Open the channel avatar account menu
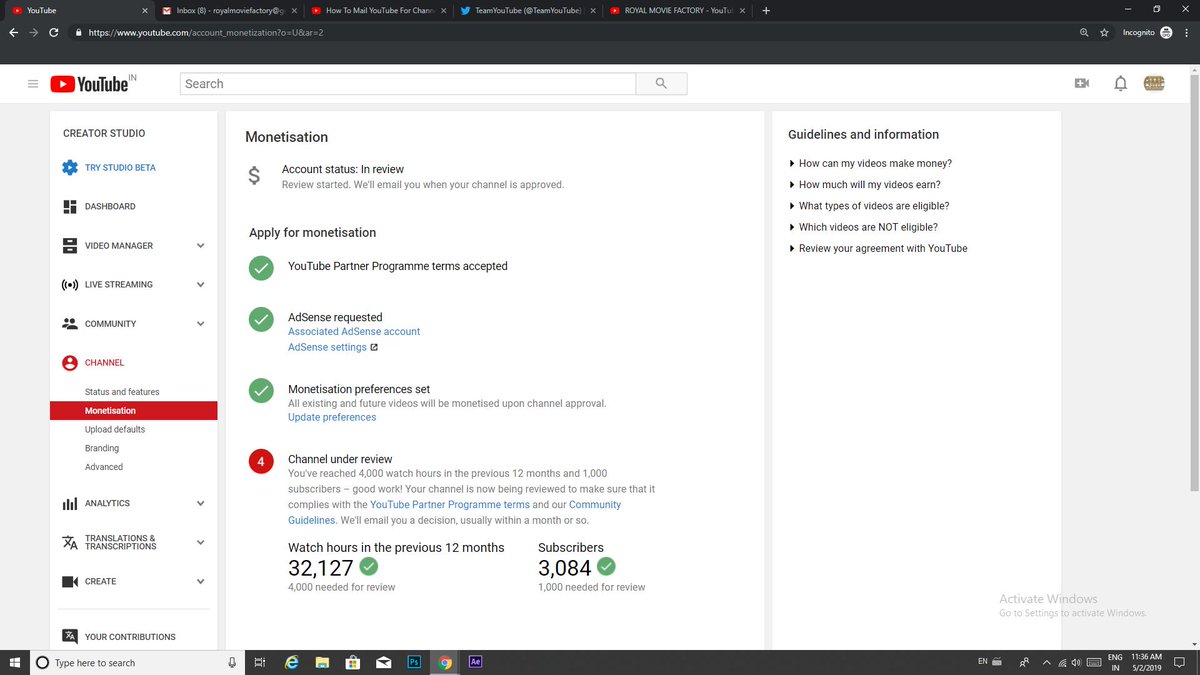The image size is (1200, 675). [1154, 84]
